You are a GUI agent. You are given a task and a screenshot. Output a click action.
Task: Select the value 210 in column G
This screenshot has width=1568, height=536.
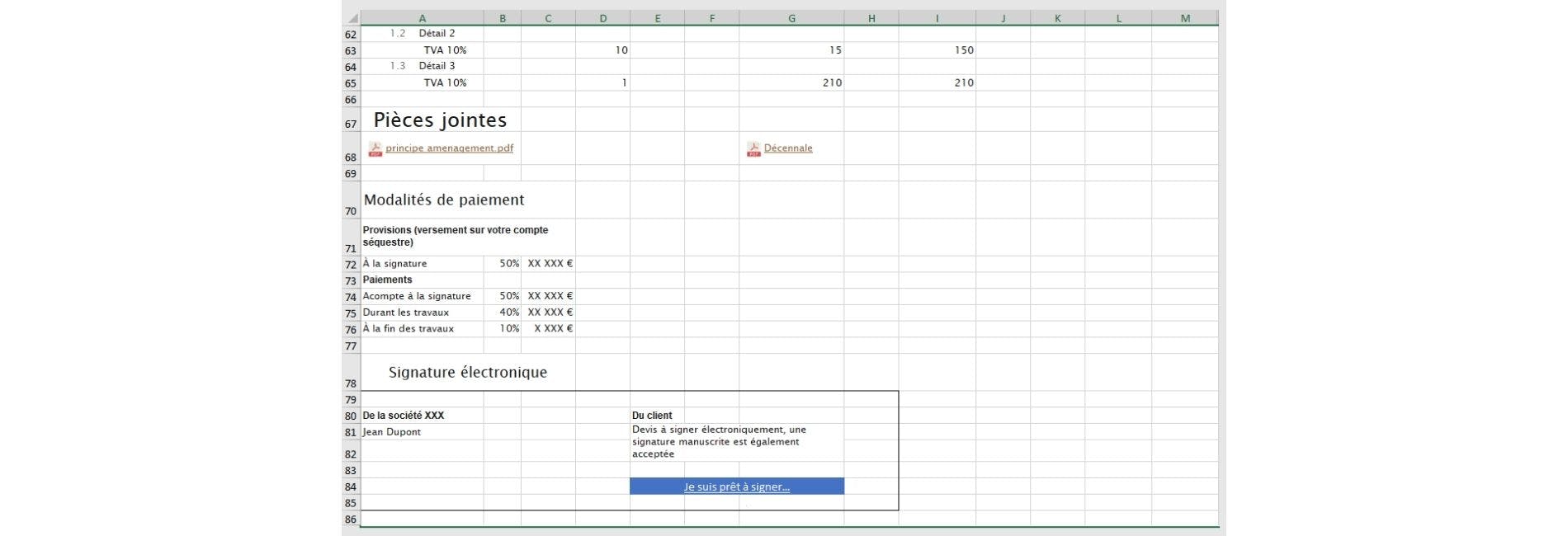tap(791, 82)
